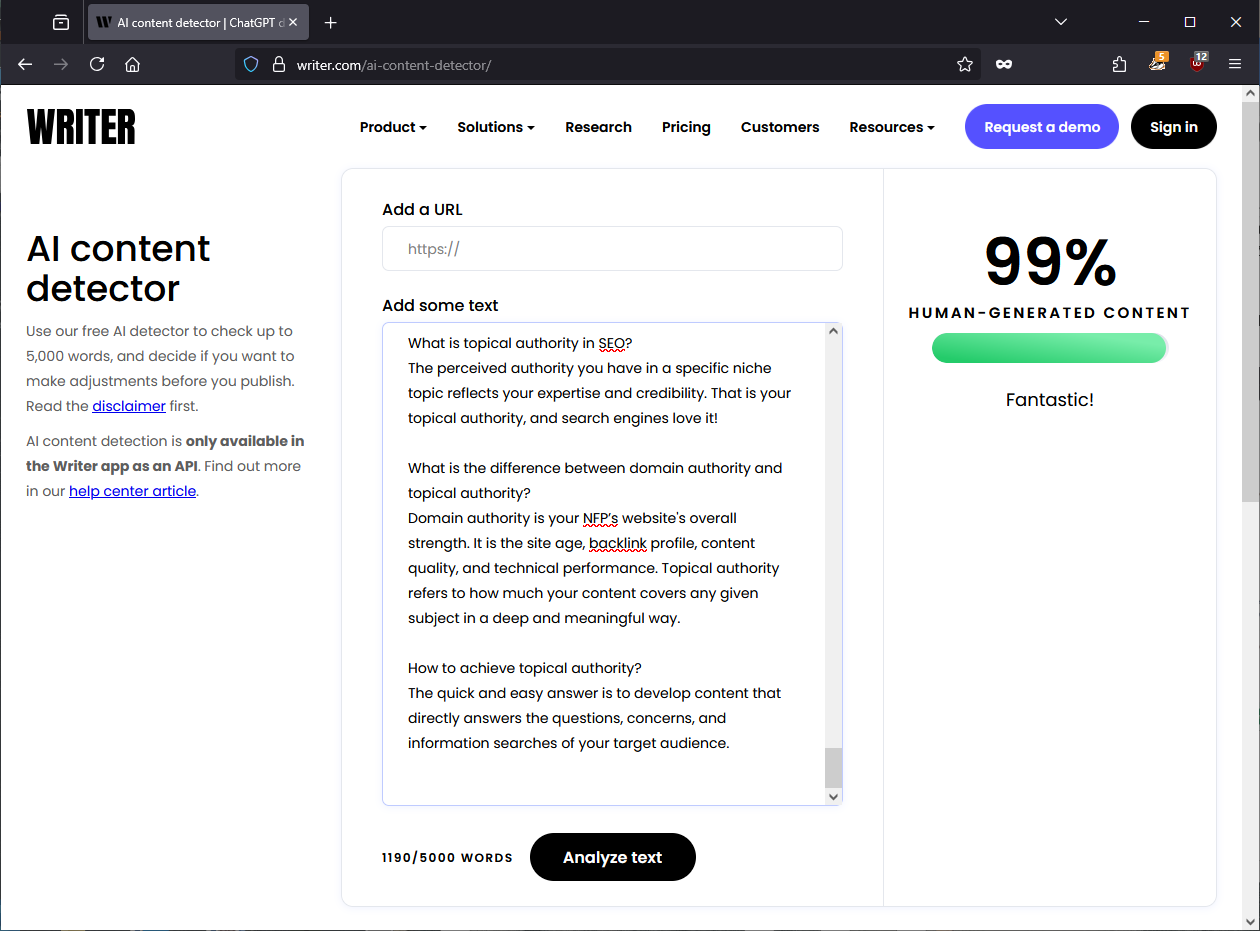Viewport: 1260px width, 931px height.
Task: Click the page scrollbar thumb
Action: [1249, 300]
